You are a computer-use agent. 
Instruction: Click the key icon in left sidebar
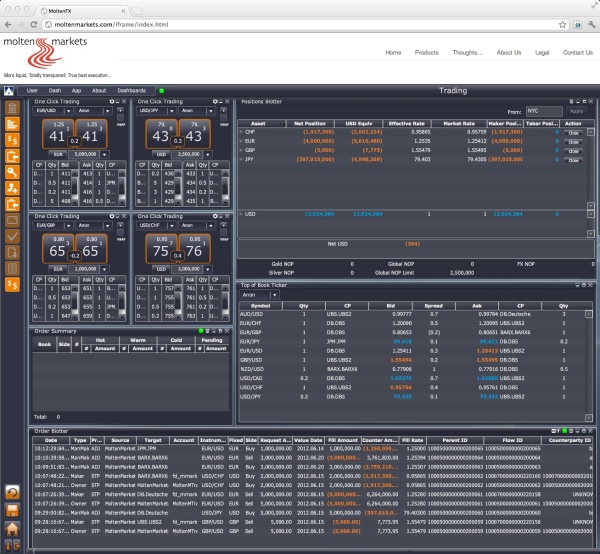point(13,171)
